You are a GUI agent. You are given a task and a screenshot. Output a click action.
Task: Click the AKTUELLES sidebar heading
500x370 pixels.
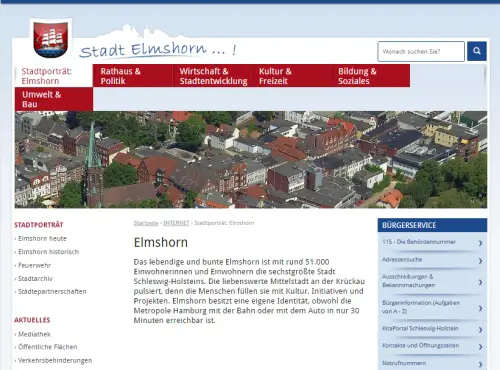pos(32,320)
